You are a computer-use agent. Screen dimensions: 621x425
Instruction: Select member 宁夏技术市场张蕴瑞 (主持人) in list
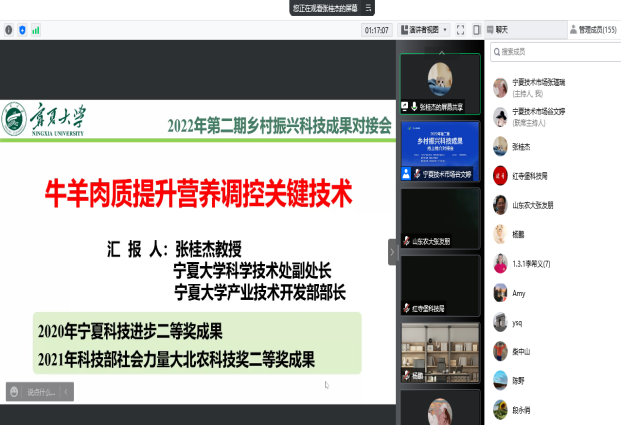point(553,88)
